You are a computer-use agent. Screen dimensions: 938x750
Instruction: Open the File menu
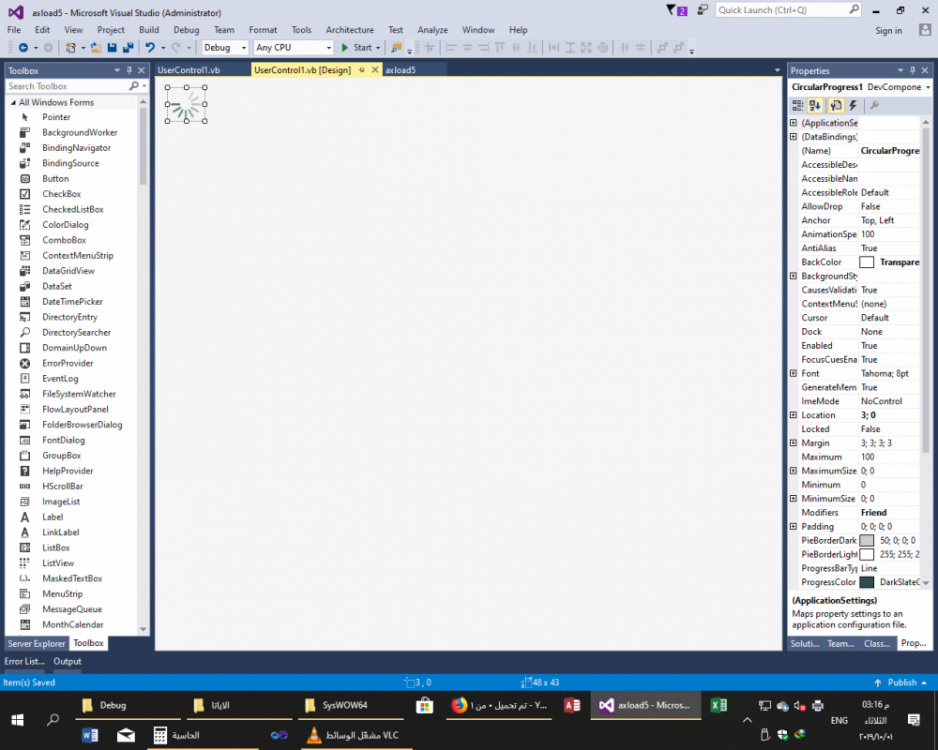(14, 30)
